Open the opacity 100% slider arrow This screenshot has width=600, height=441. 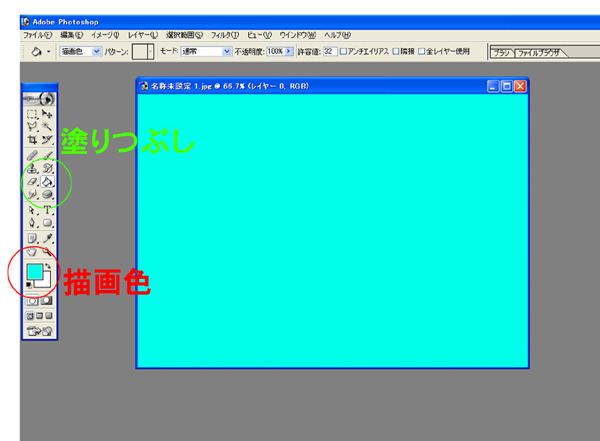(289, 51)
